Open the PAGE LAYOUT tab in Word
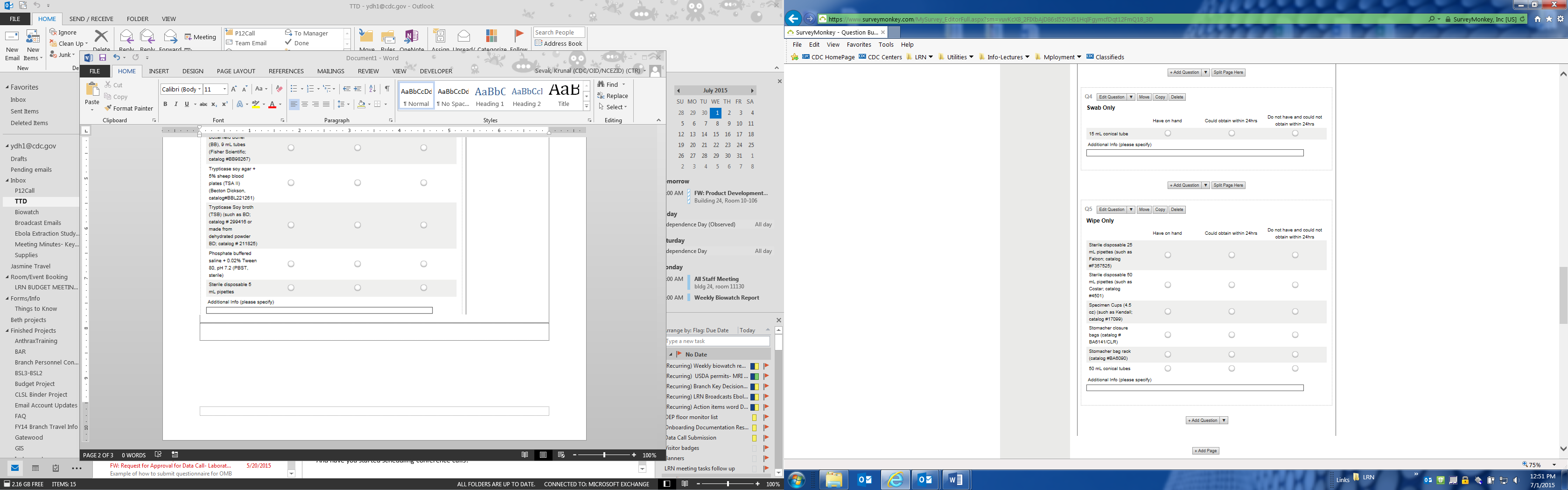Viewport: 1568px width, 490px height. pos(236,71)
